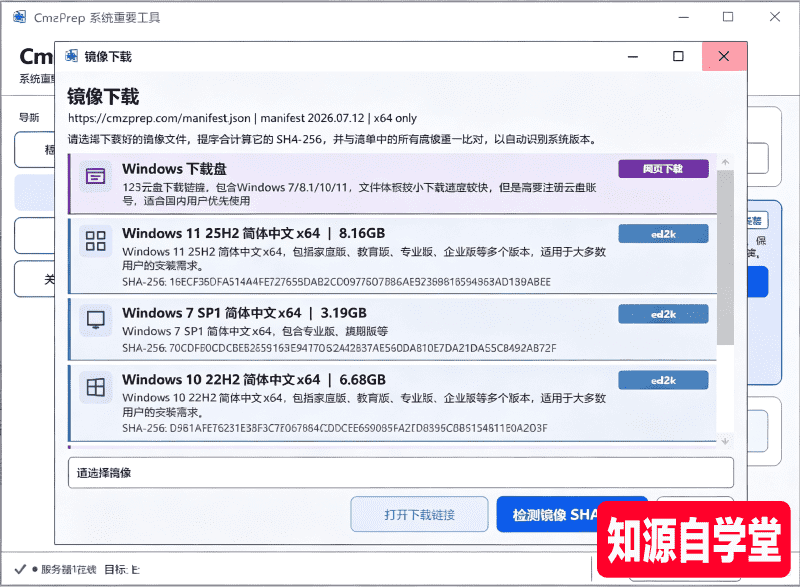Click the Windows 11 25H2 grid icon
This screenshot has height=587, width=800.
point(95,241)
